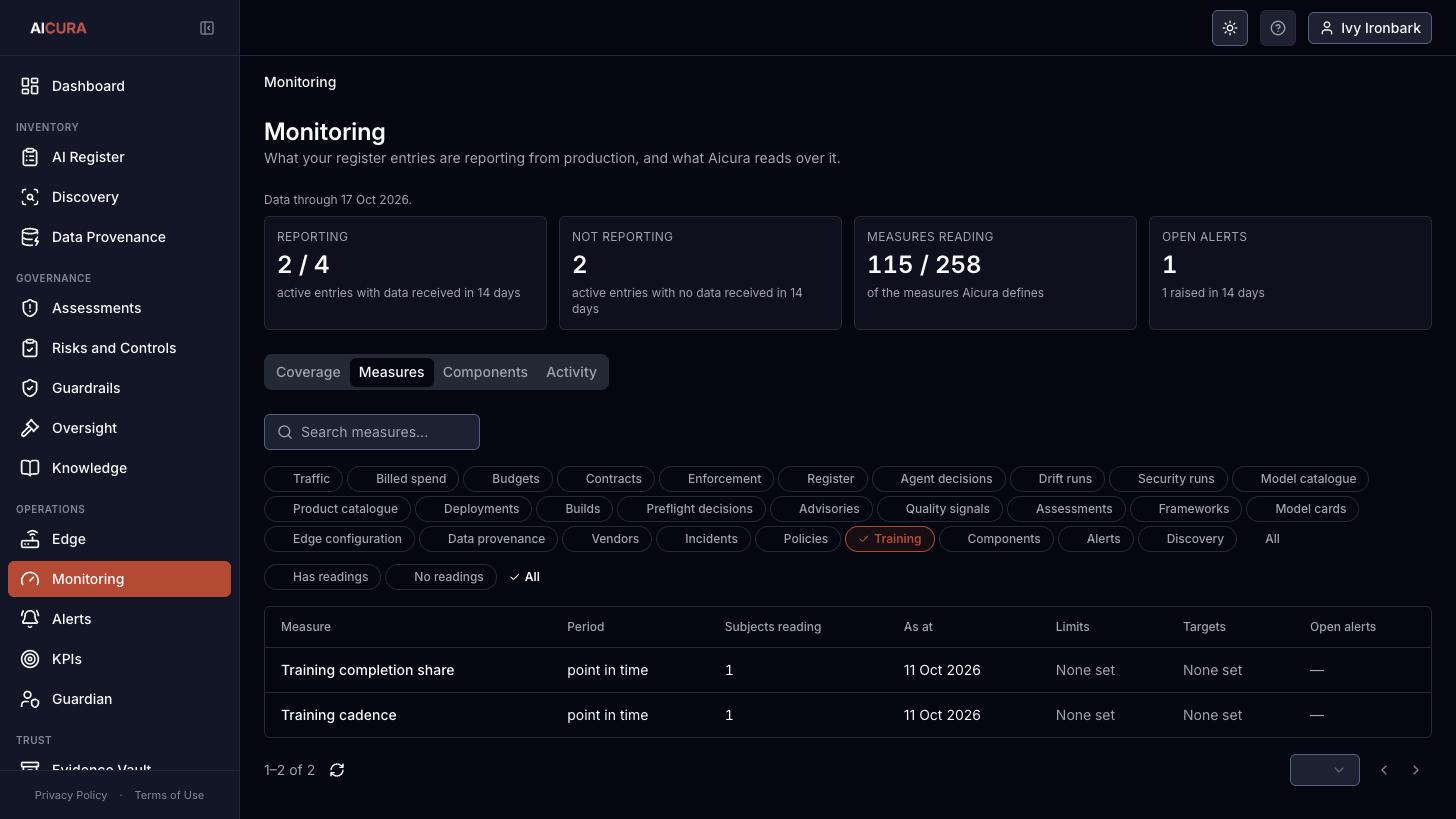Open the Privacy Policy link
1456x819 pixels.
pyautogui.click(x=71, y=795)
